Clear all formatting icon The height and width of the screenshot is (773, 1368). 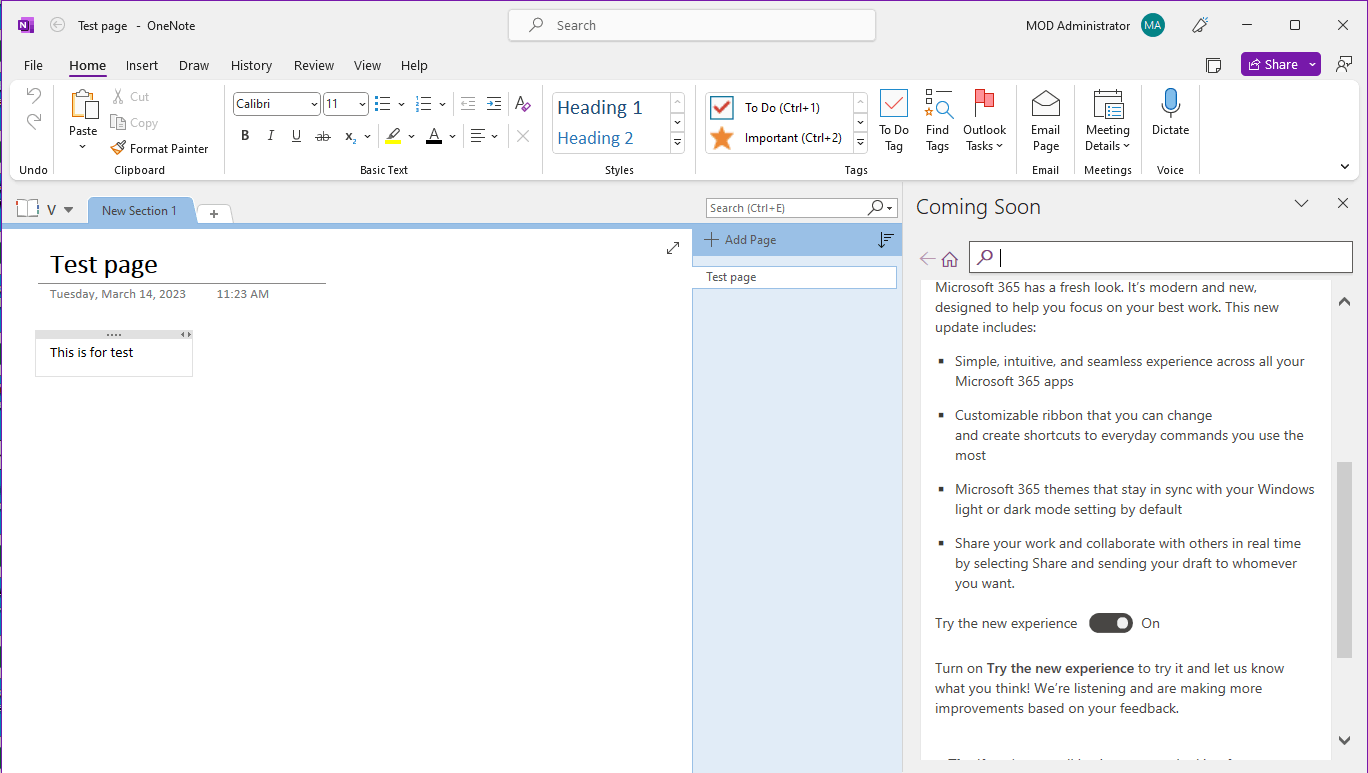(522, 104)
